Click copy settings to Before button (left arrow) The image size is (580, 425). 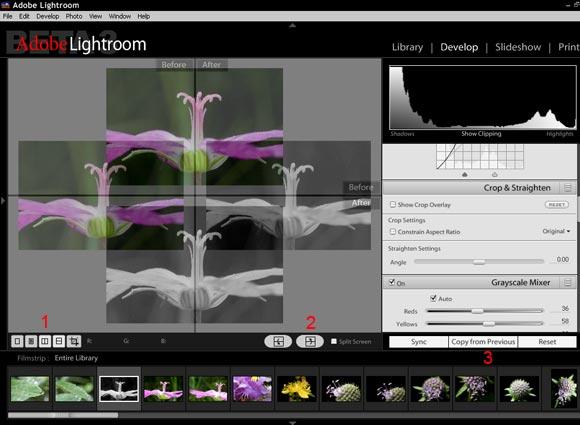278,341
